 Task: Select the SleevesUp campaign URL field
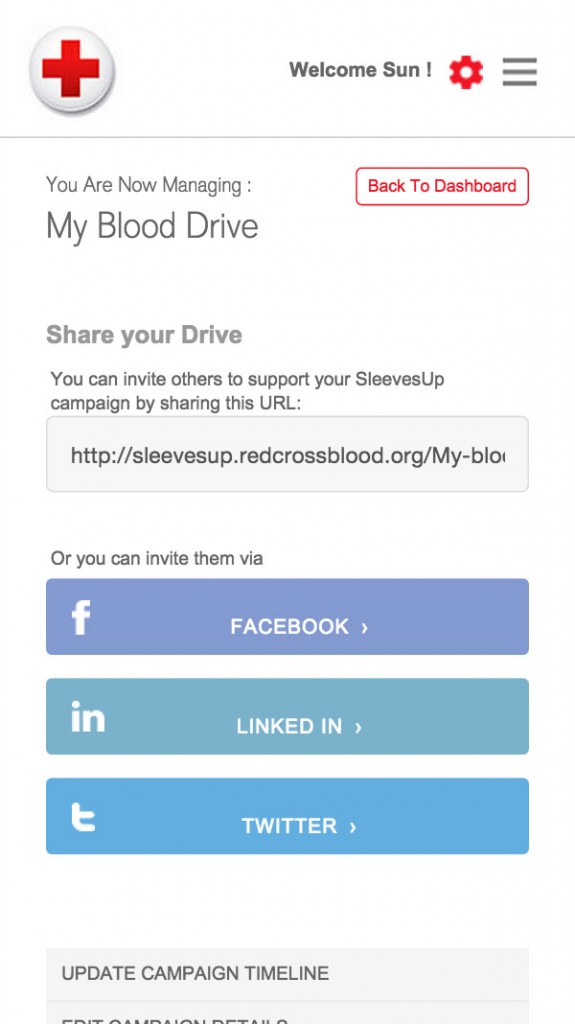[288, 455]
